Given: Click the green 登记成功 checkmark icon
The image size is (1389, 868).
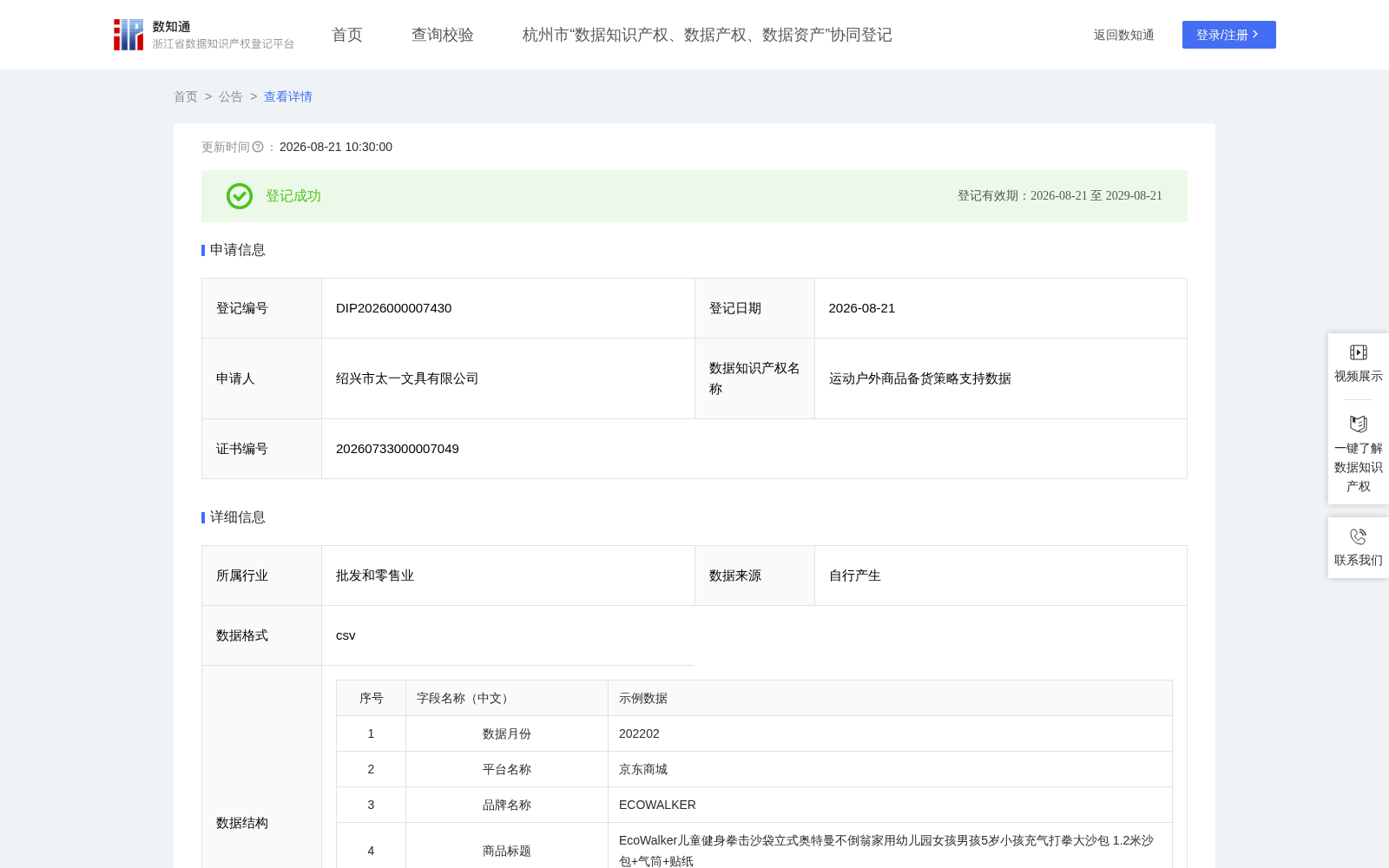Looking at the screenshot, I should tap(240, 196).
